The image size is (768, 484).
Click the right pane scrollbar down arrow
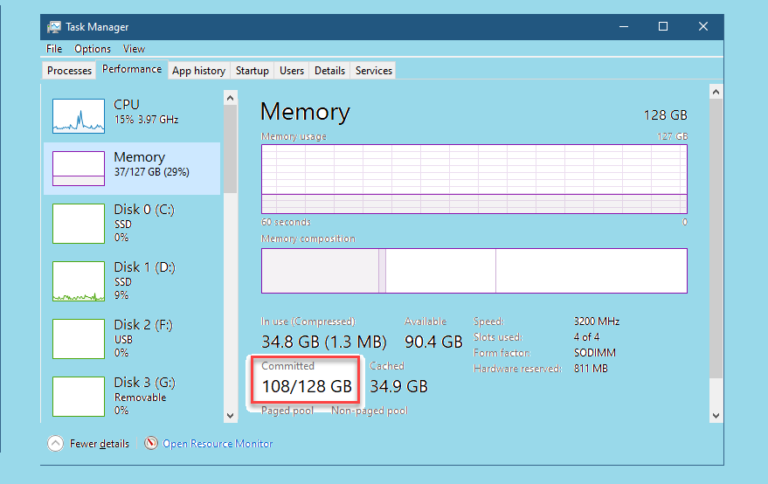click(x=716, y=414)
